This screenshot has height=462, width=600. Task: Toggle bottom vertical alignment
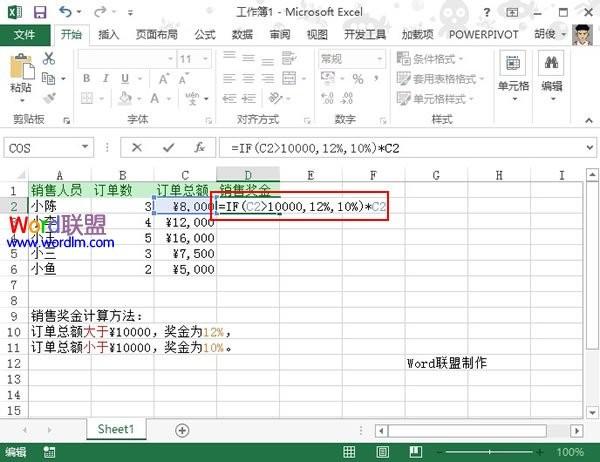(268, 60)
